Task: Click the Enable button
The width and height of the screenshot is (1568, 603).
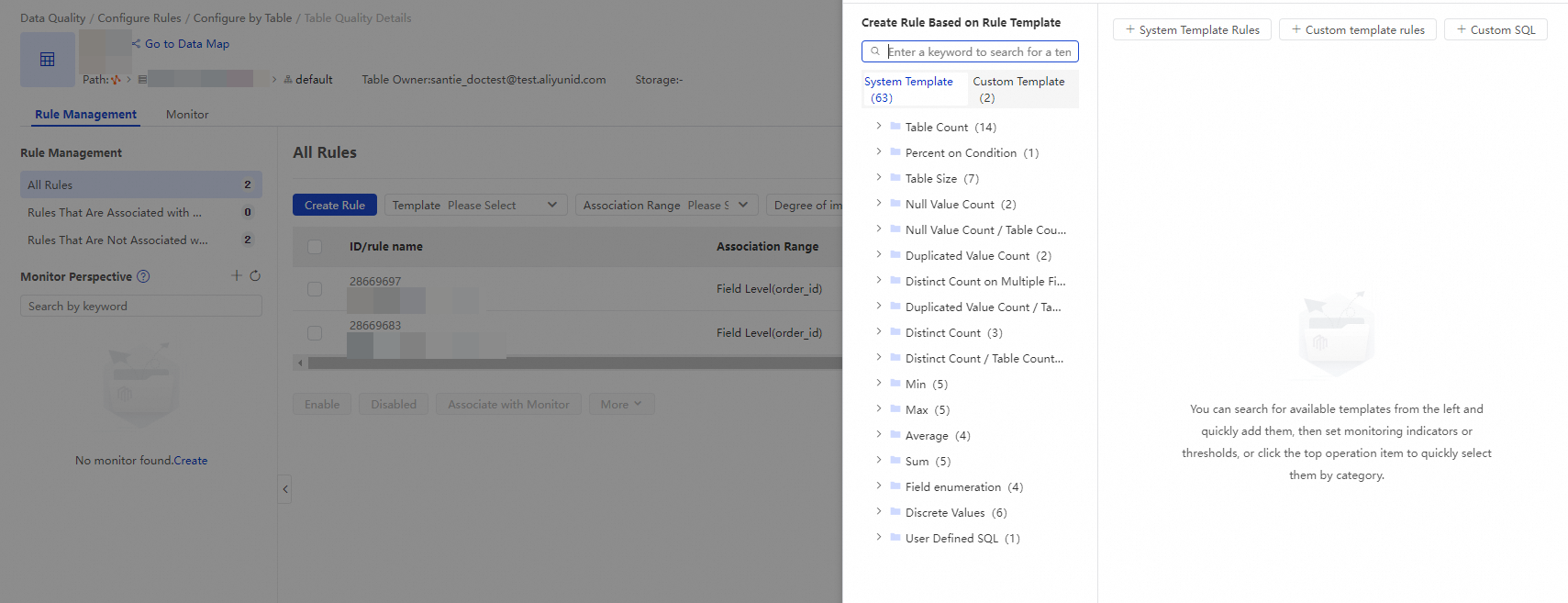Action: click(x=322, y=404)
